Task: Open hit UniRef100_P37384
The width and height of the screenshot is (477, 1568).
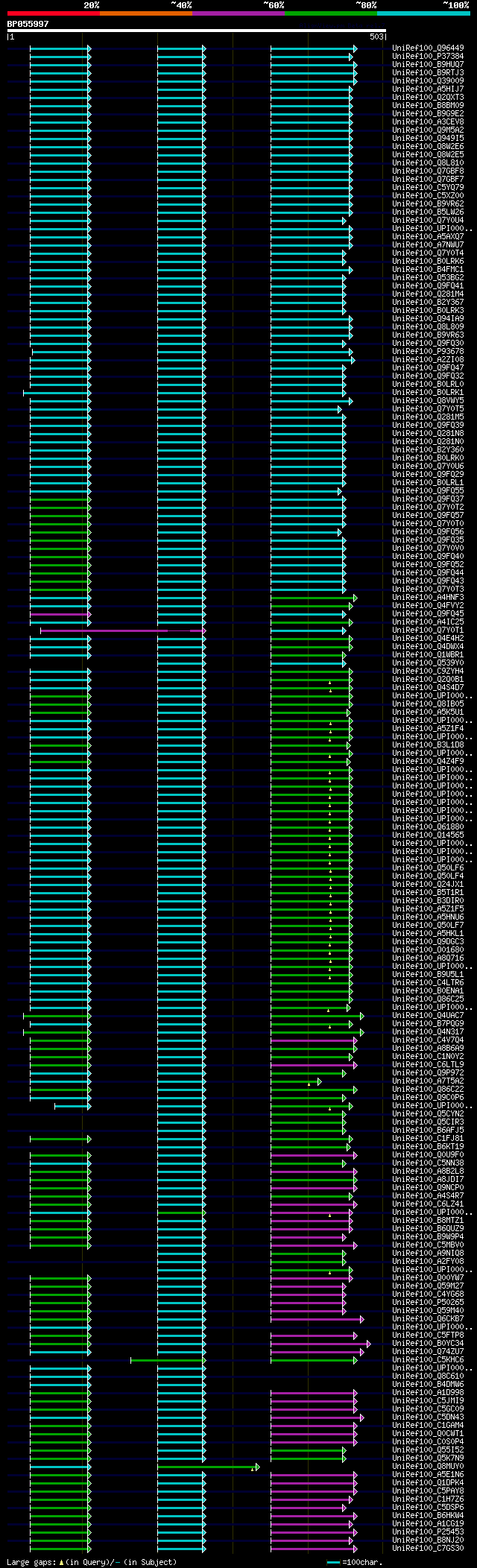Action: 428,57
